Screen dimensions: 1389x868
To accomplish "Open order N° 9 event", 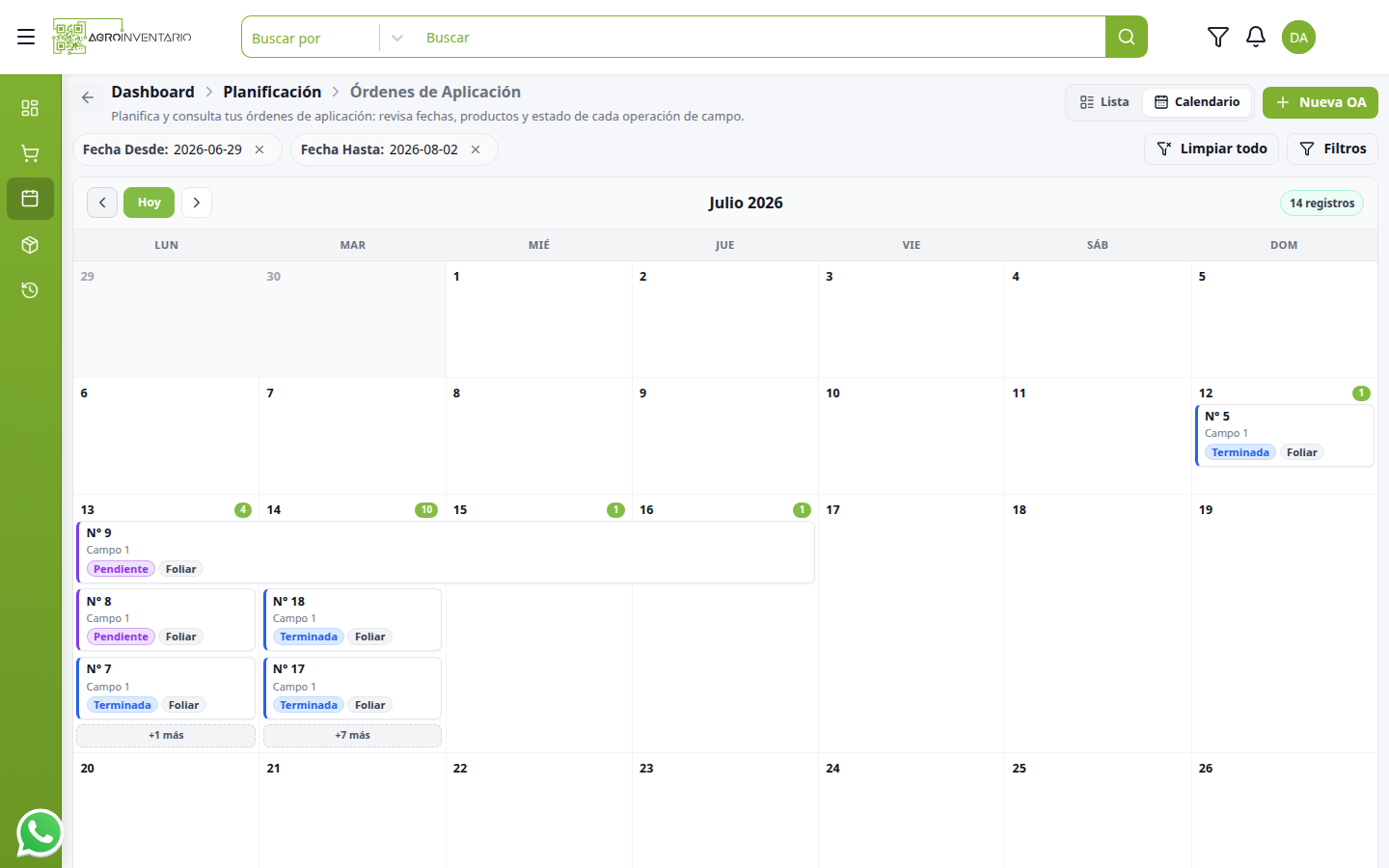I will pos(446,553).
